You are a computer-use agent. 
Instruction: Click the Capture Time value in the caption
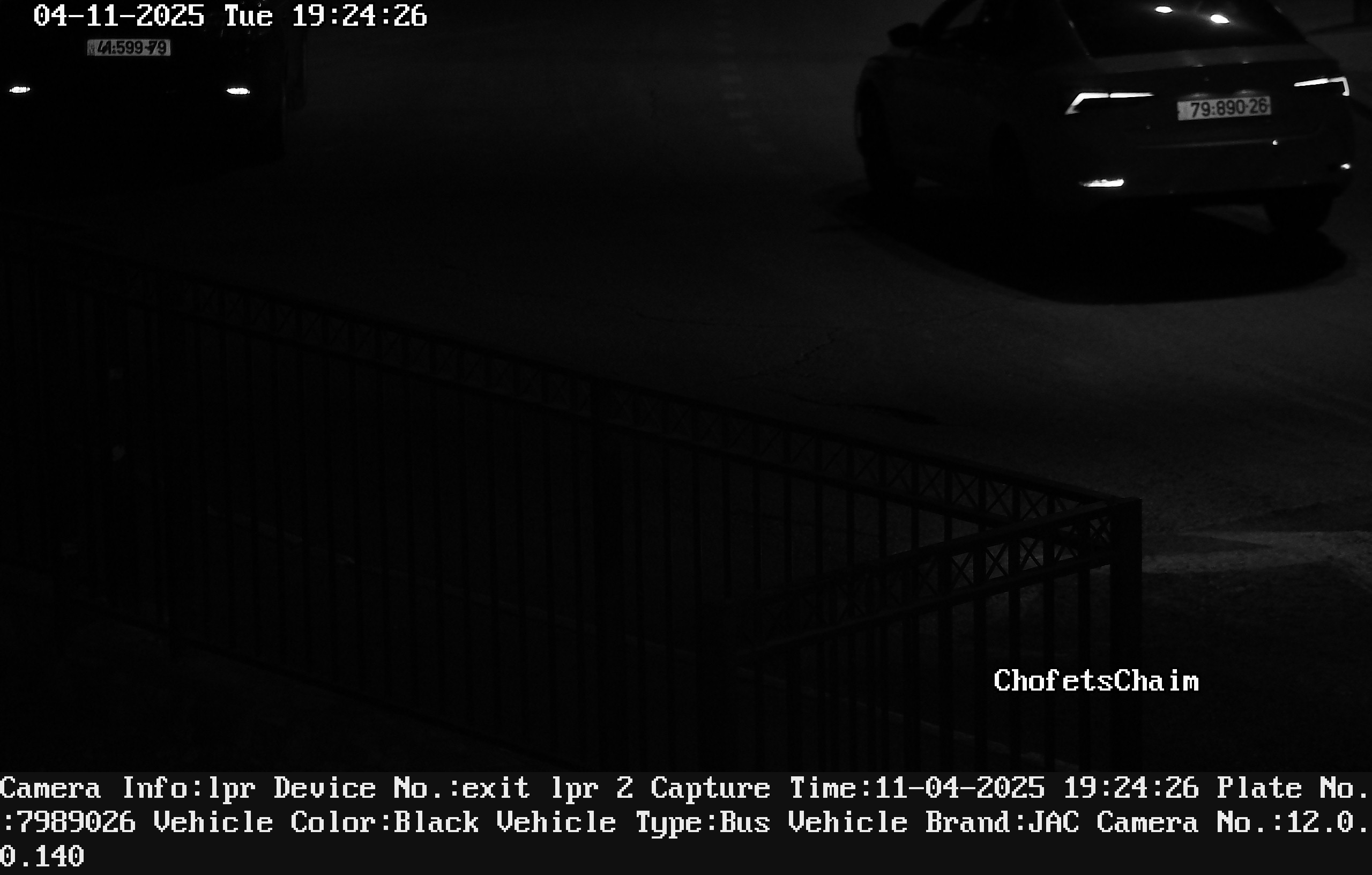(1037, 788)
